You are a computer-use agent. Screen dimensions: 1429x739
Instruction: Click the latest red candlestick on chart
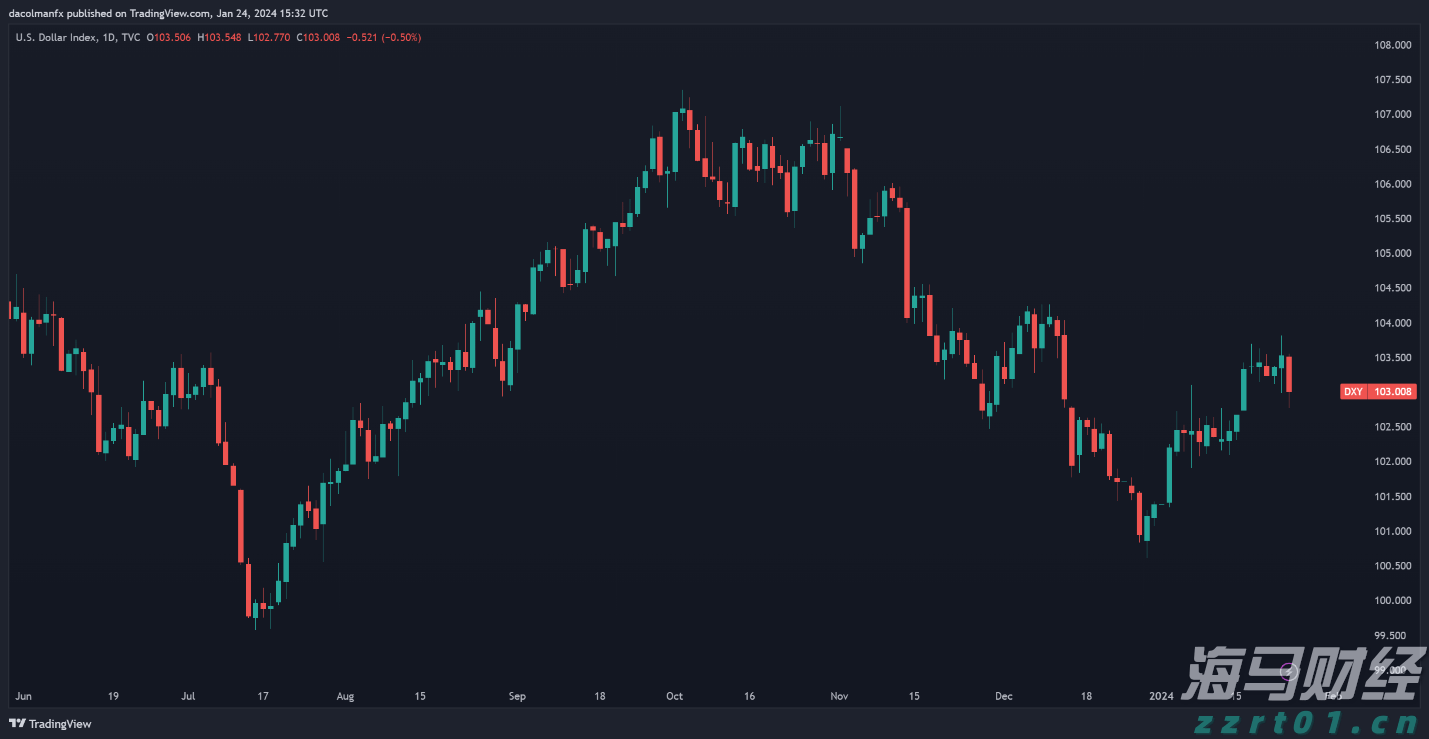point(1289,374)
